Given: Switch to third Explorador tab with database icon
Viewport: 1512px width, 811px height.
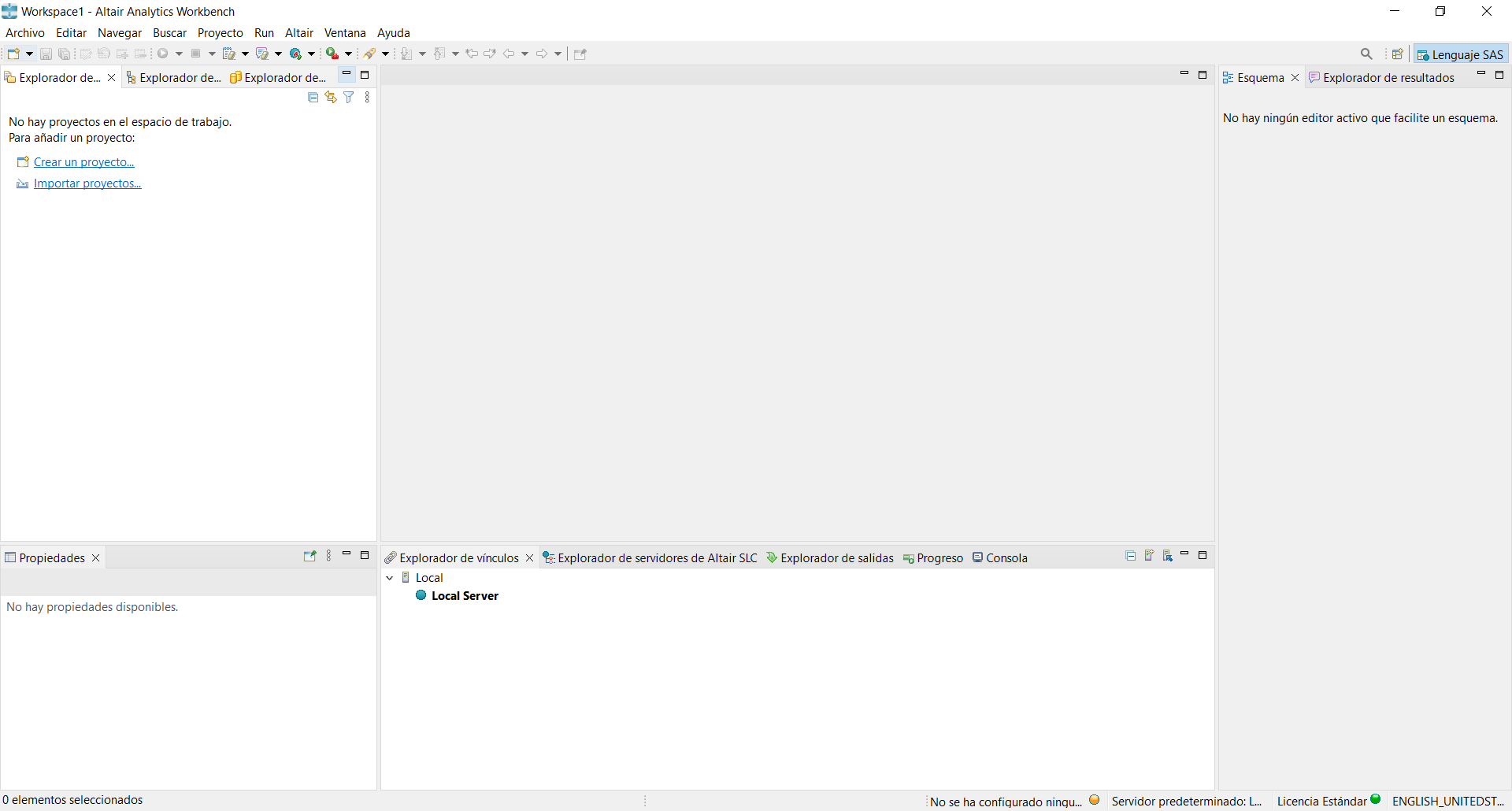Looking at the screenshot, I should 278,77.
